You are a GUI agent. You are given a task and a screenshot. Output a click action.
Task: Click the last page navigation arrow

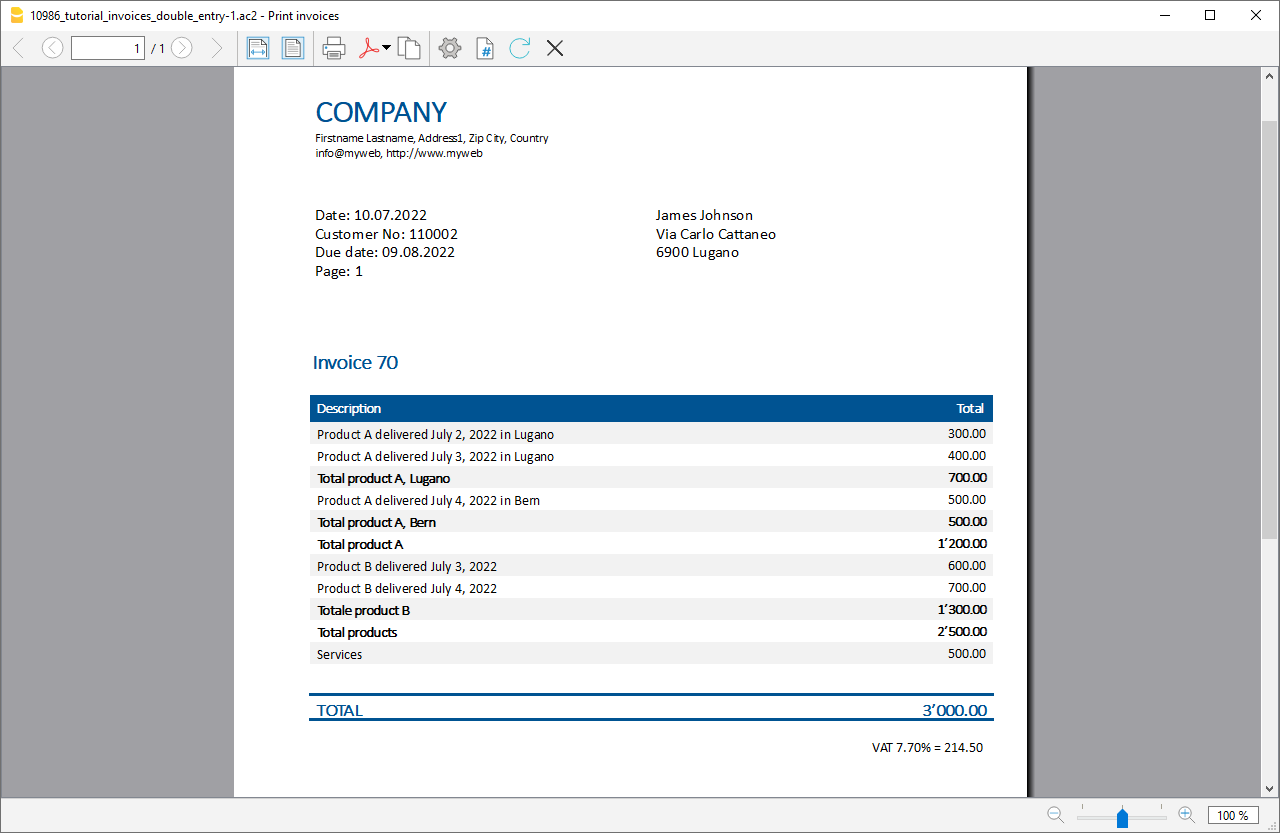click(x=217, y=47)
